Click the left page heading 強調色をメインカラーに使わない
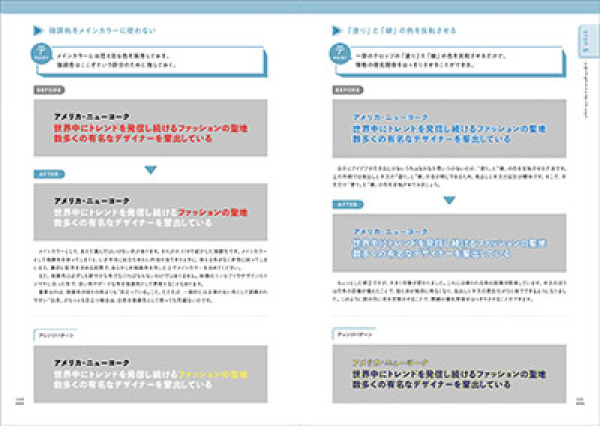The image size is (600, 426). click(102, 31)
